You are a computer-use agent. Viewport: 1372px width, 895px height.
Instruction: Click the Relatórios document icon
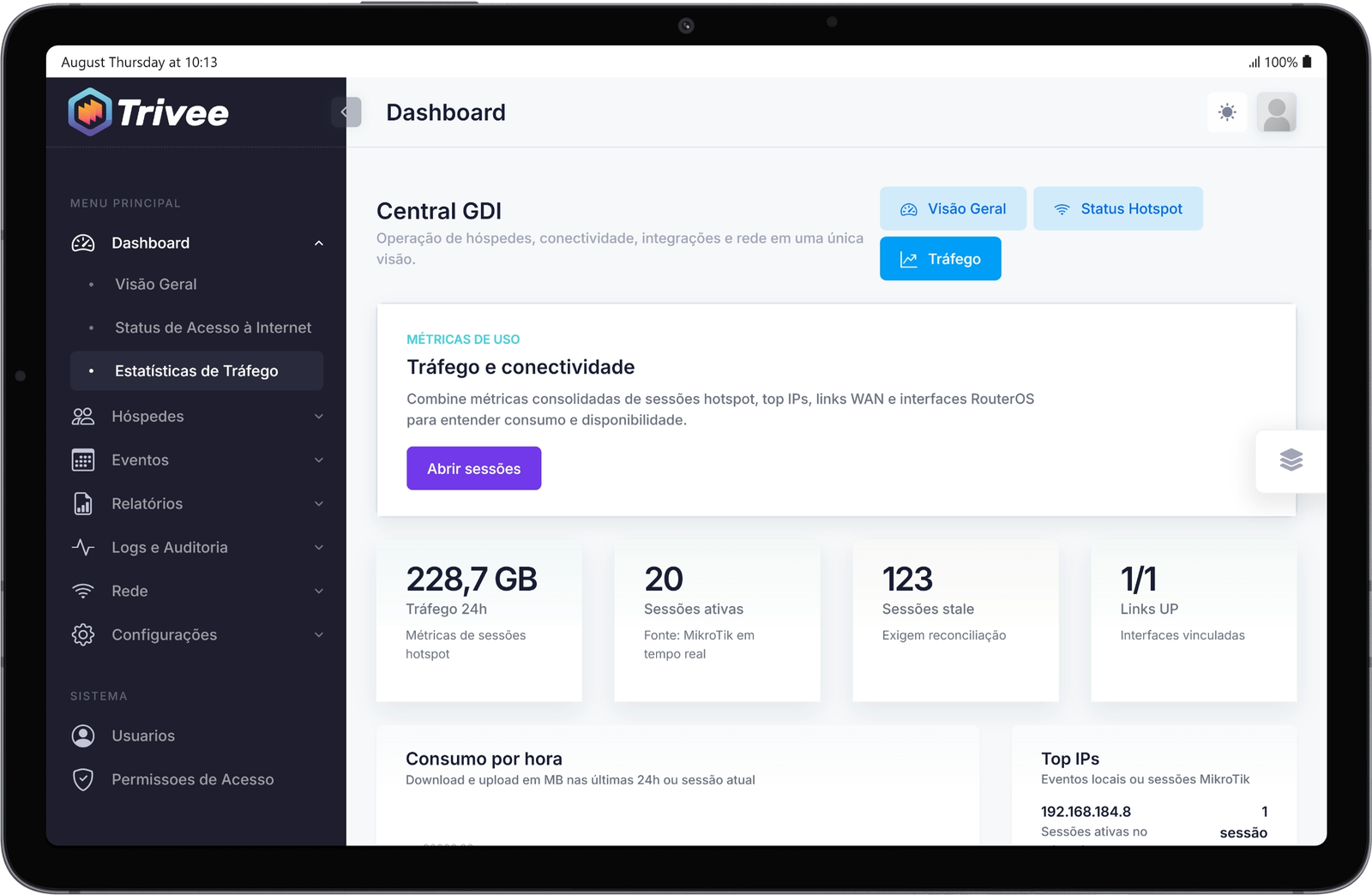pos(83,503)
